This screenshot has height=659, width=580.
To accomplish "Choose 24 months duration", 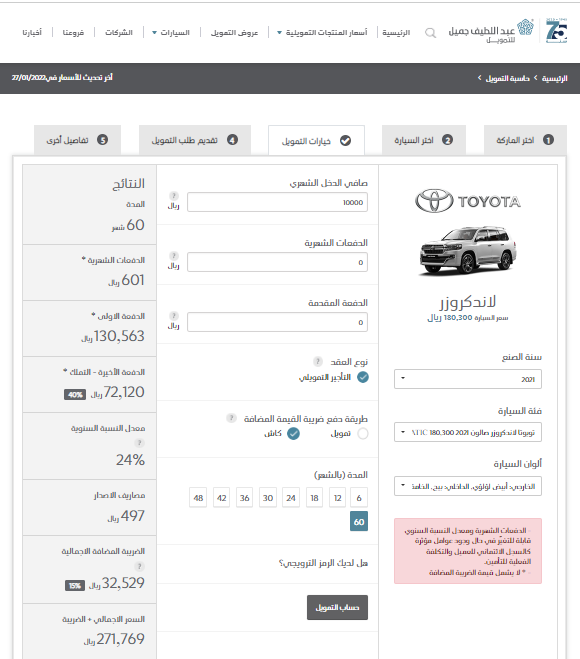I will pos(291,498).
